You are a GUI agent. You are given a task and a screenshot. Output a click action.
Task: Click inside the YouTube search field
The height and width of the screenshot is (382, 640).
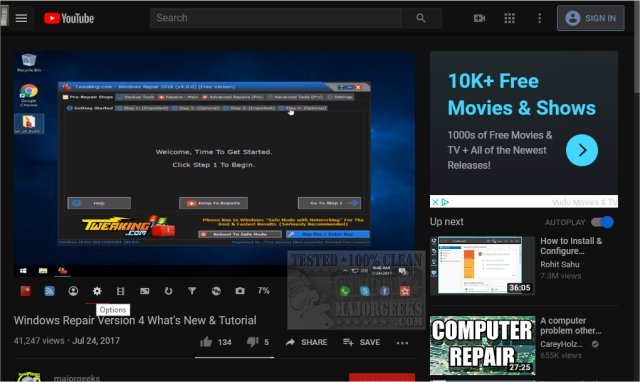276,18
